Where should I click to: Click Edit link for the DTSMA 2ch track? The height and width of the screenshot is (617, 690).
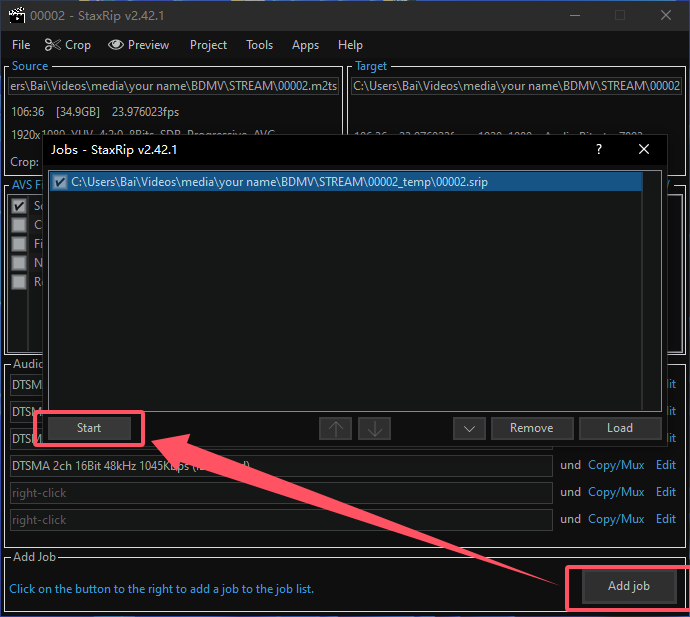click(665, 465)
